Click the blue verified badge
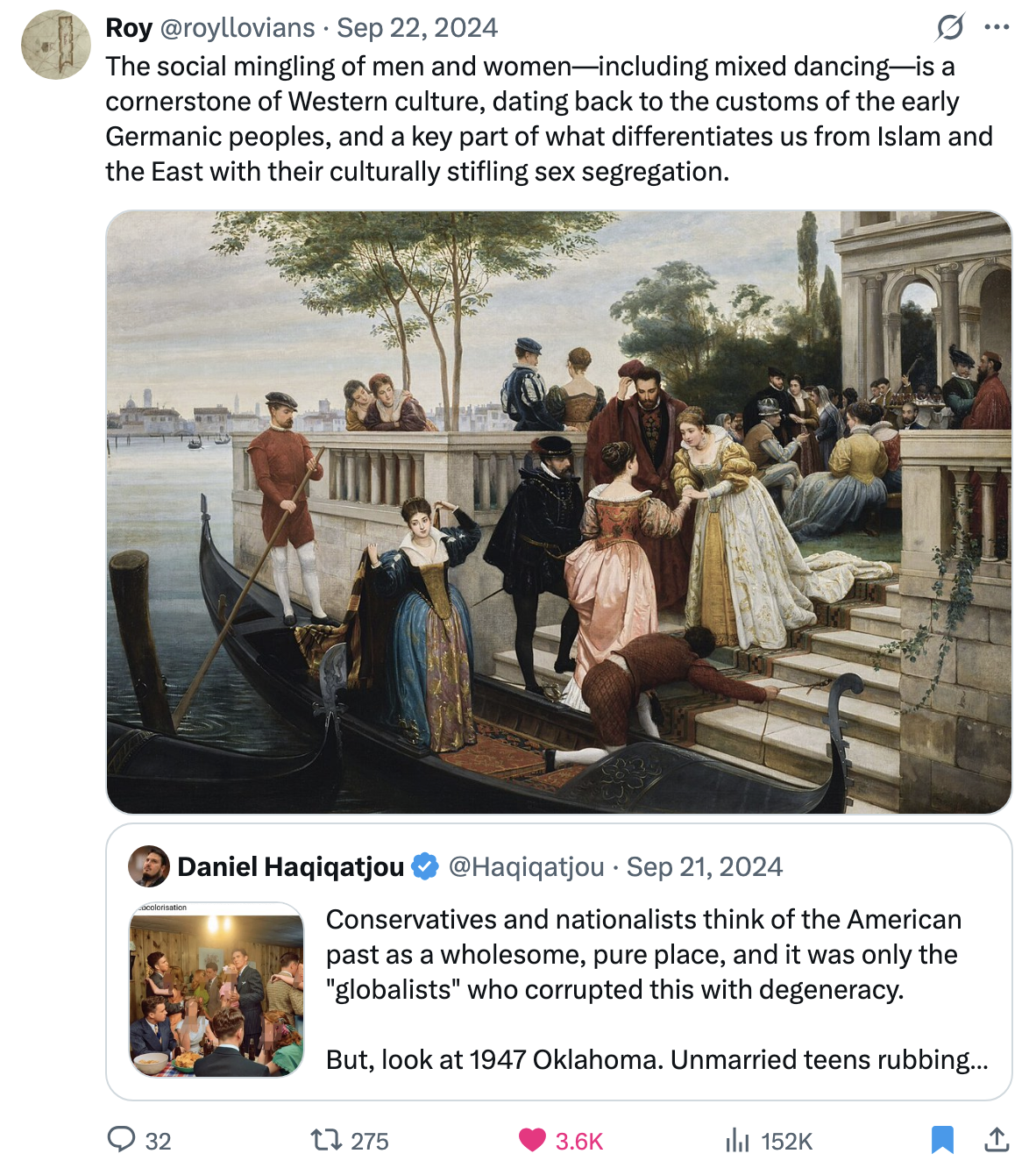 pyautogui.click(x=426, y=866)
